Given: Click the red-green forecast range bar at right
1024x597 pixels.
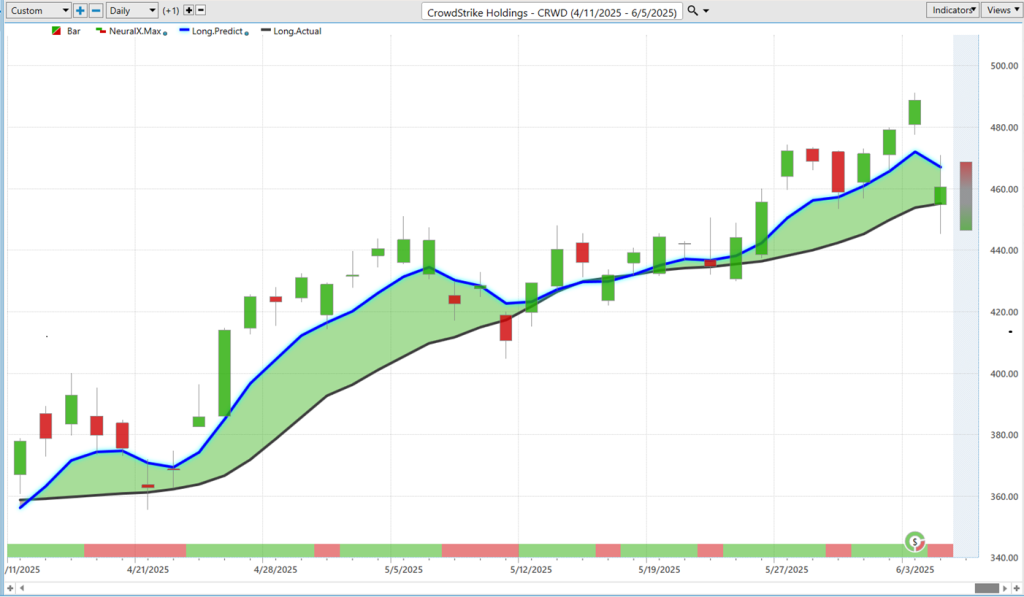Looking at the screenshot, I should [x=966, y=196].
